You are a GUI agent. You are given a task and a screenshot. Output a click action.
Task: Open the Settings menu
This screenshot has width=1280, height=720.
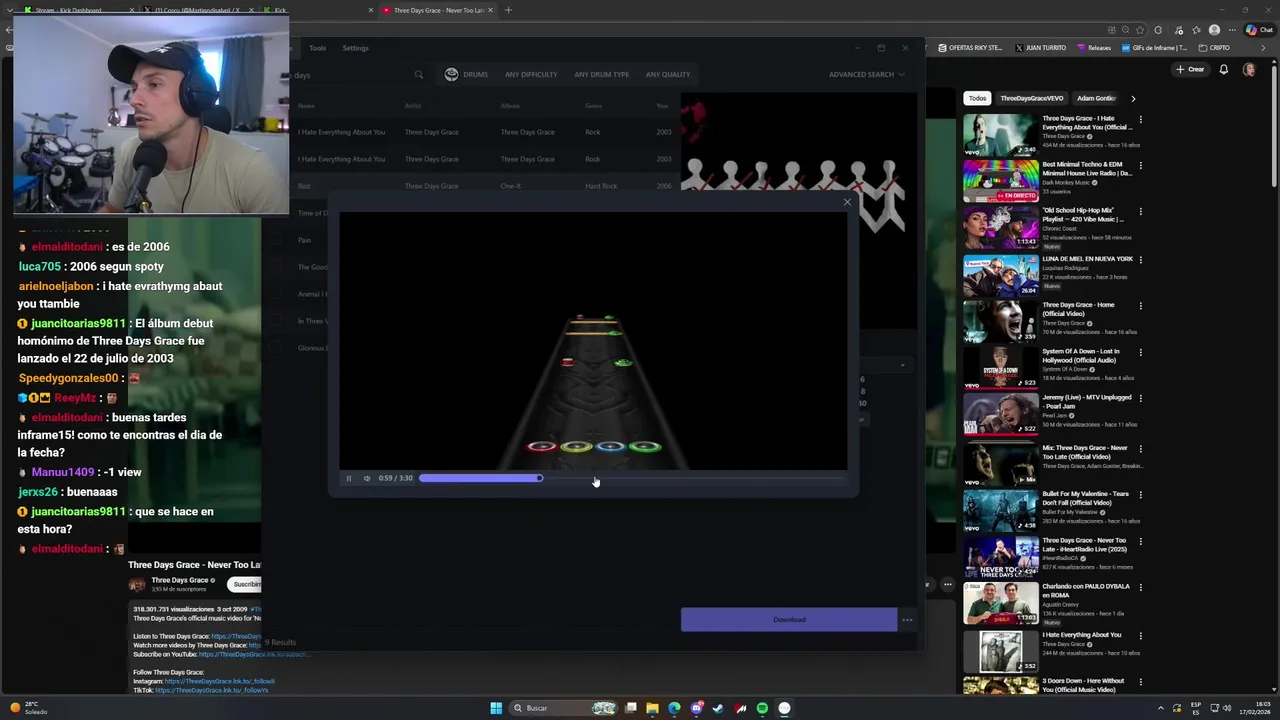click(355, 48)
